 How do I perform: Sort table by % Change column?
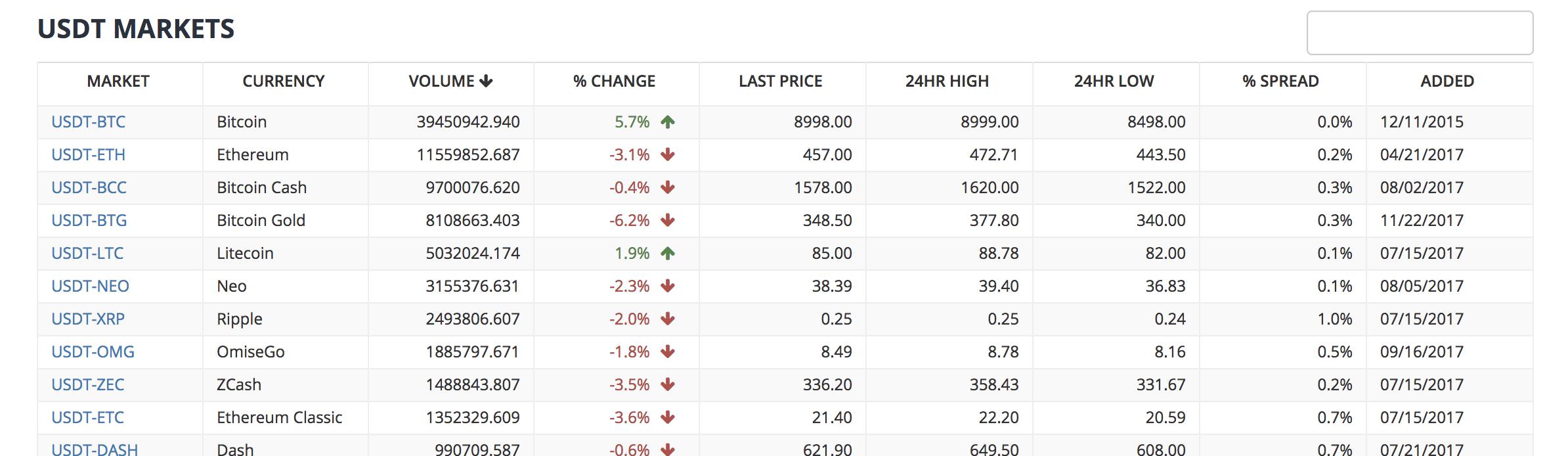click(x=614, y=81)
